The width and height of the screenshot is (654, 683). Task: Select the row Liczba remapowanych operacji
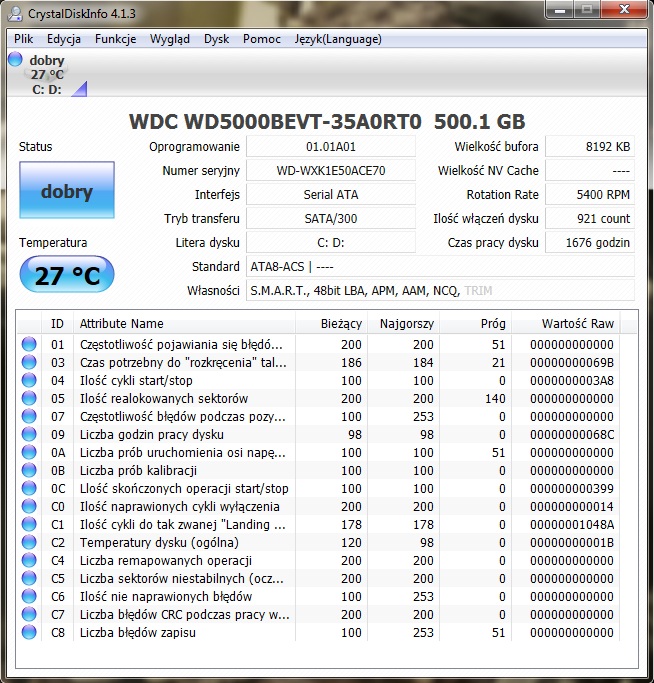click(x=319, y=560)
